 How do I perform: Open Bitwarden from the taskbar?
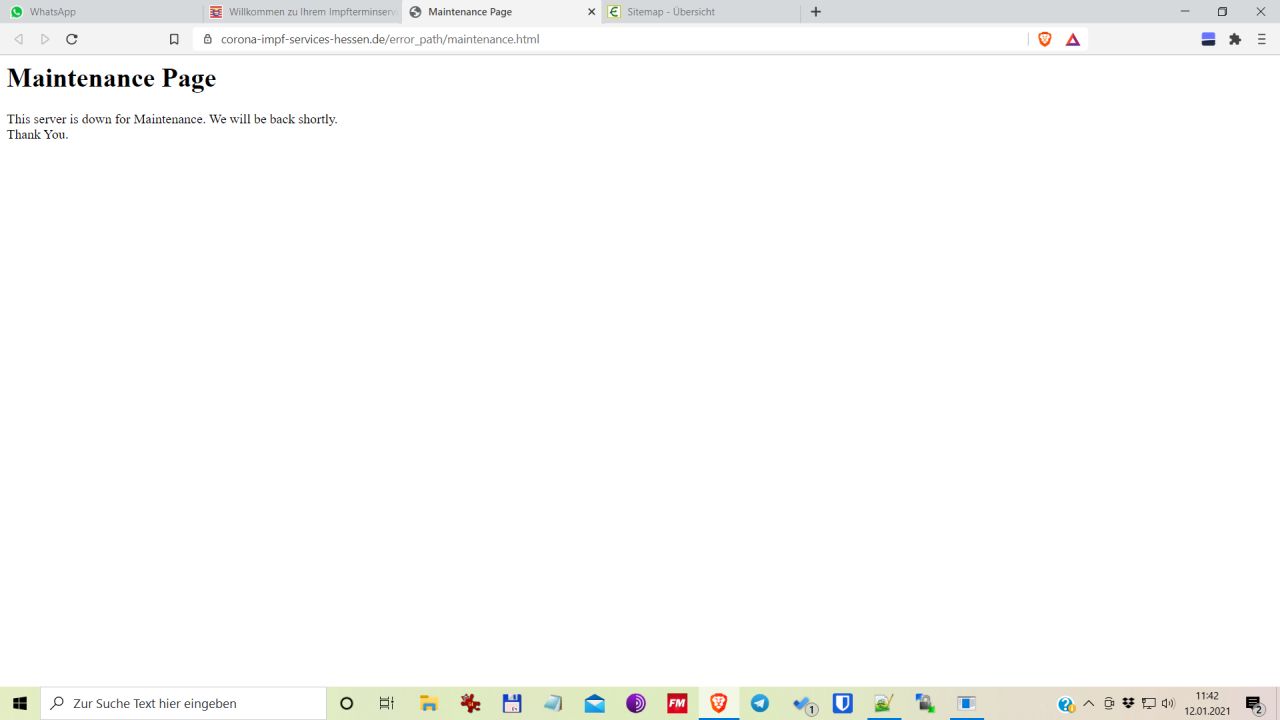pos(843,703)
